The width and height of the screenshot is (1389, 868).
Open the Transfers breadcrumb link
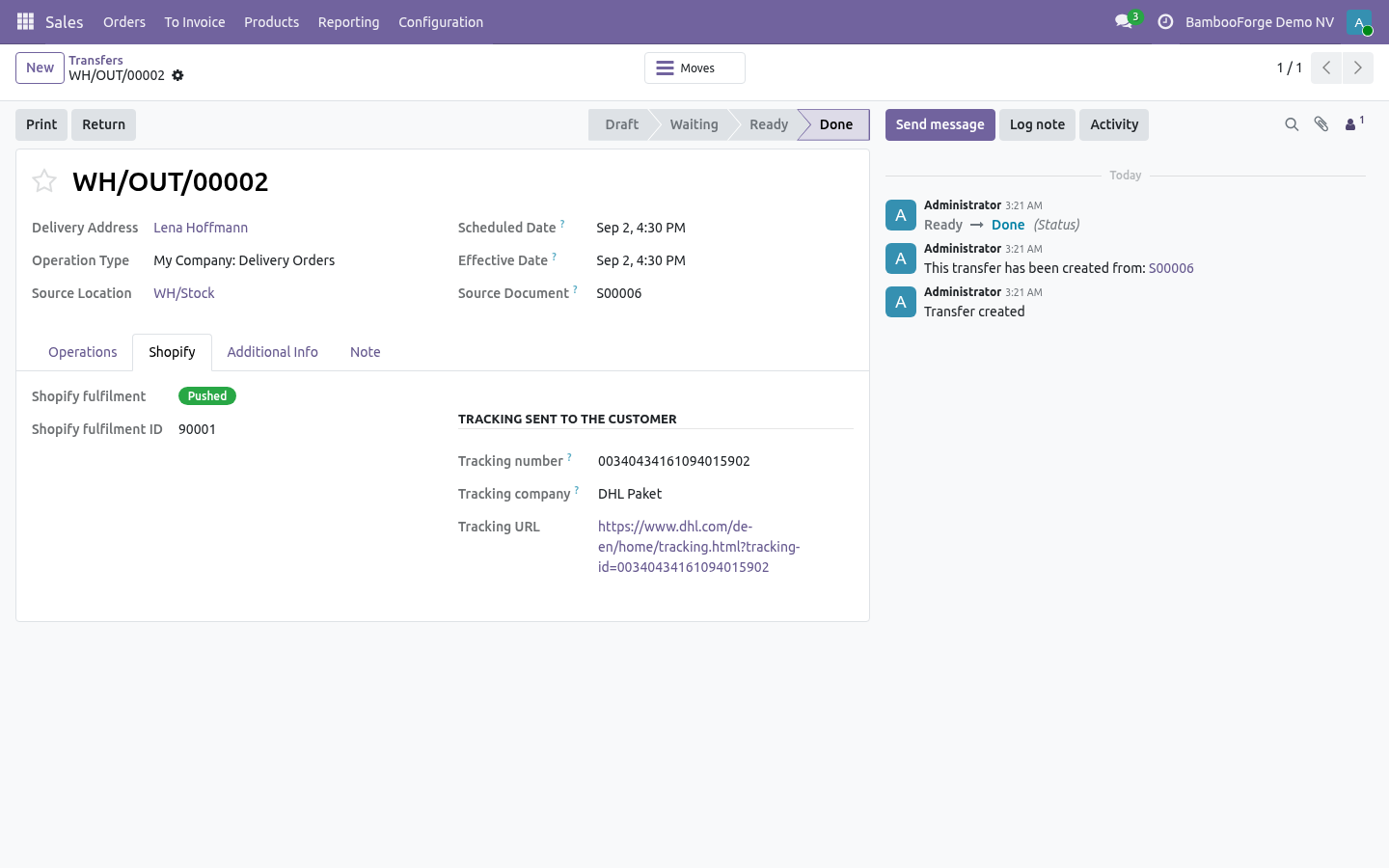tap(95, 60)
